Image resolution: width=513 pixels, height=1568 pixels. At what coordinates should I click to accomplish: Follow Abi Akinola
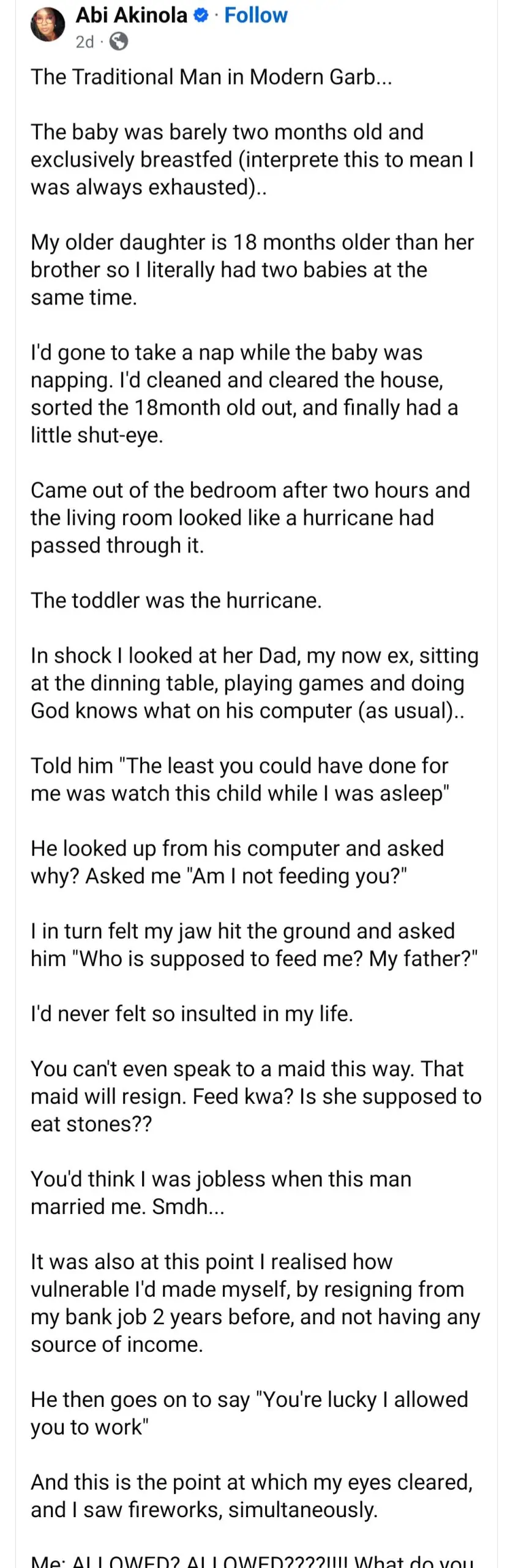(256, 15)
